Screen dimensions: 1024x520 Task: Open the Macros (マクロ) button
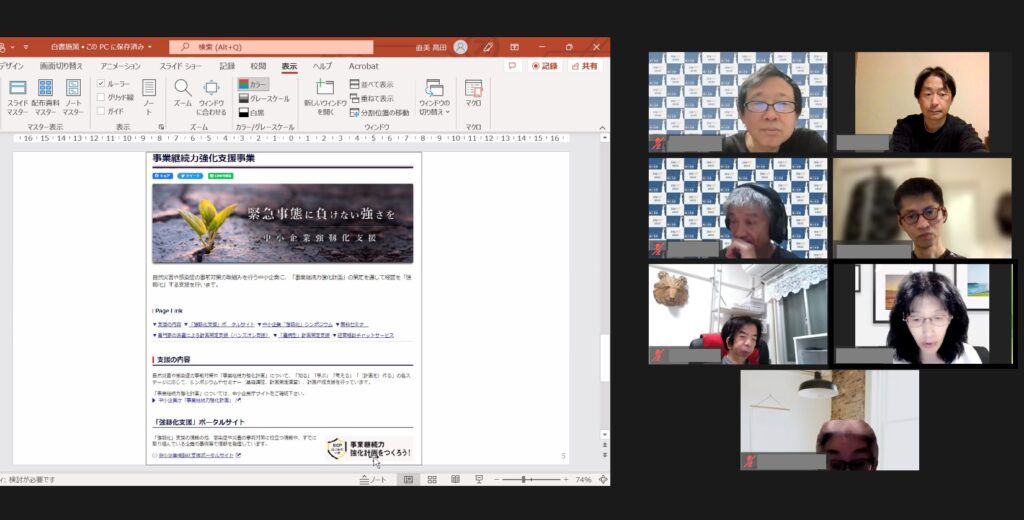point(473,93)
